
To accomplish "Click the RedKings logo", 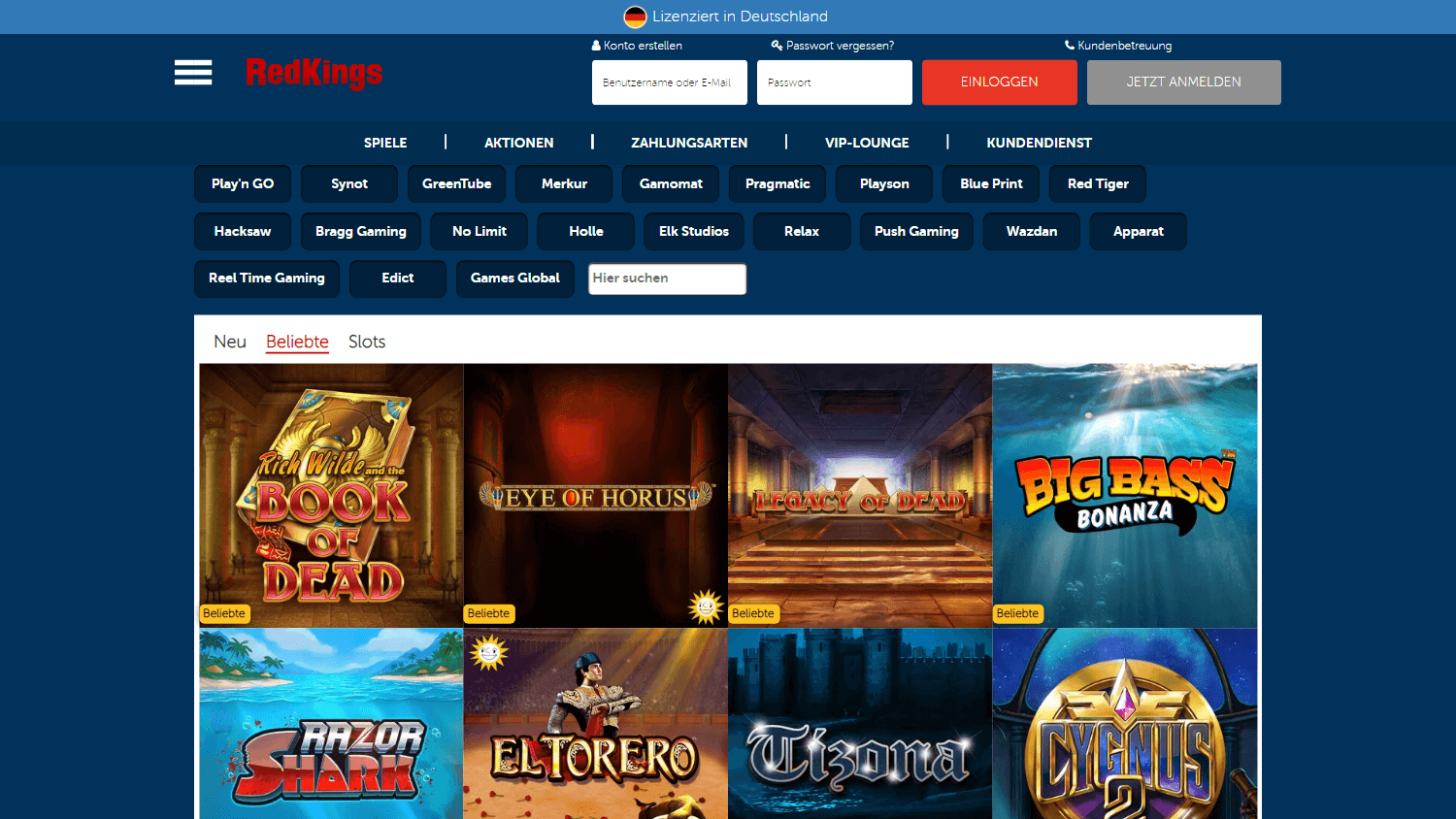I will point(314,73).
